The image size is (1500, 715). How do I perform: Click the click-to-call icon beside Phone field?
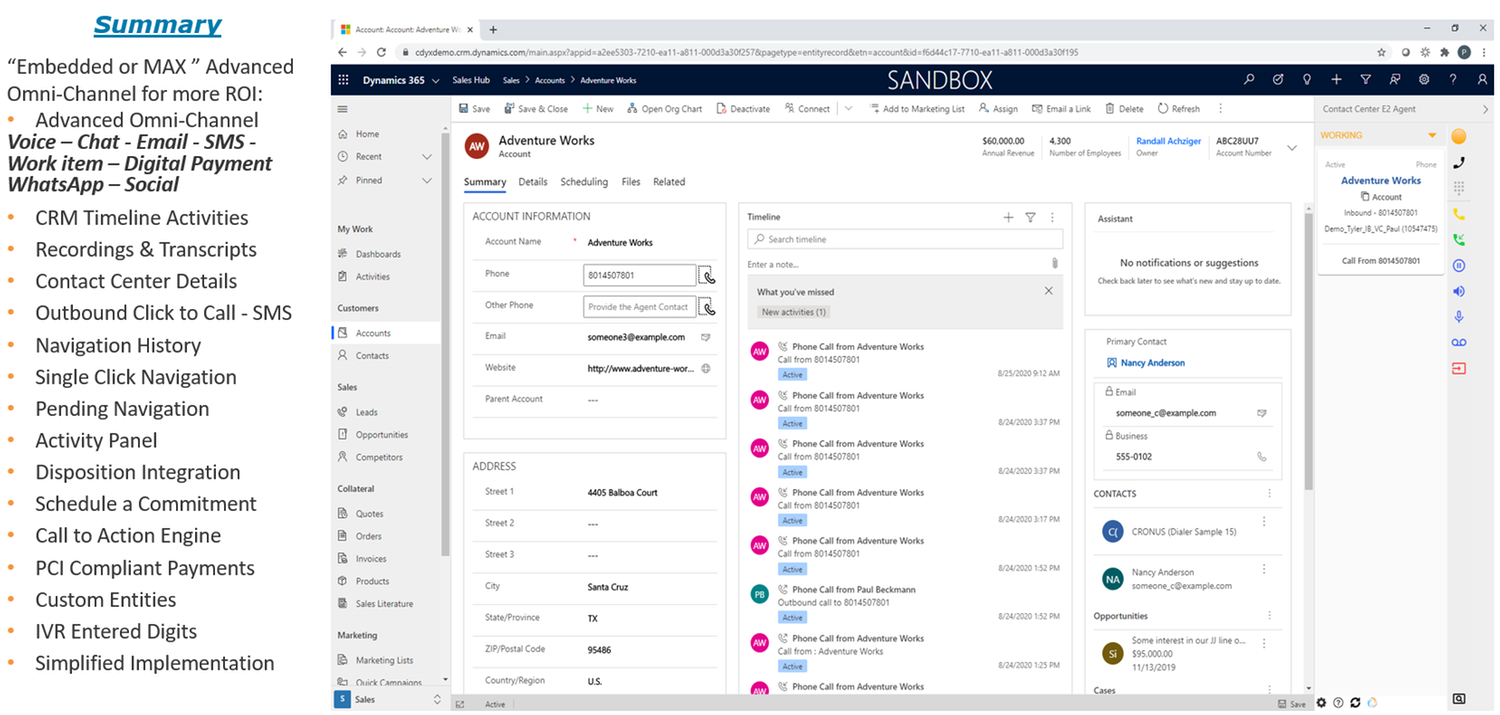[x=706, y=276]
